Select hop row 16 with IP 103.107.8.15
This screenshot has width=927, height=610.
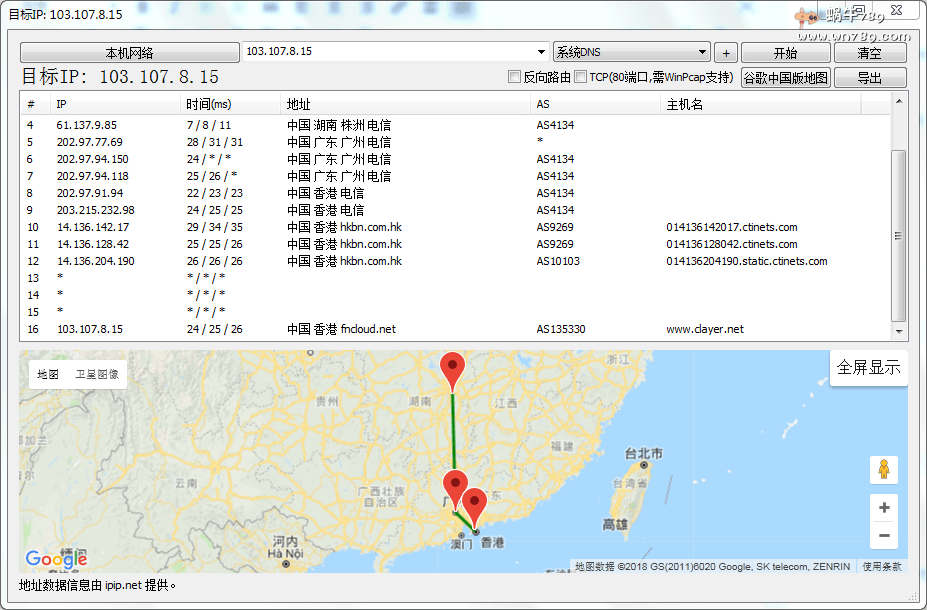pos(90,329)
